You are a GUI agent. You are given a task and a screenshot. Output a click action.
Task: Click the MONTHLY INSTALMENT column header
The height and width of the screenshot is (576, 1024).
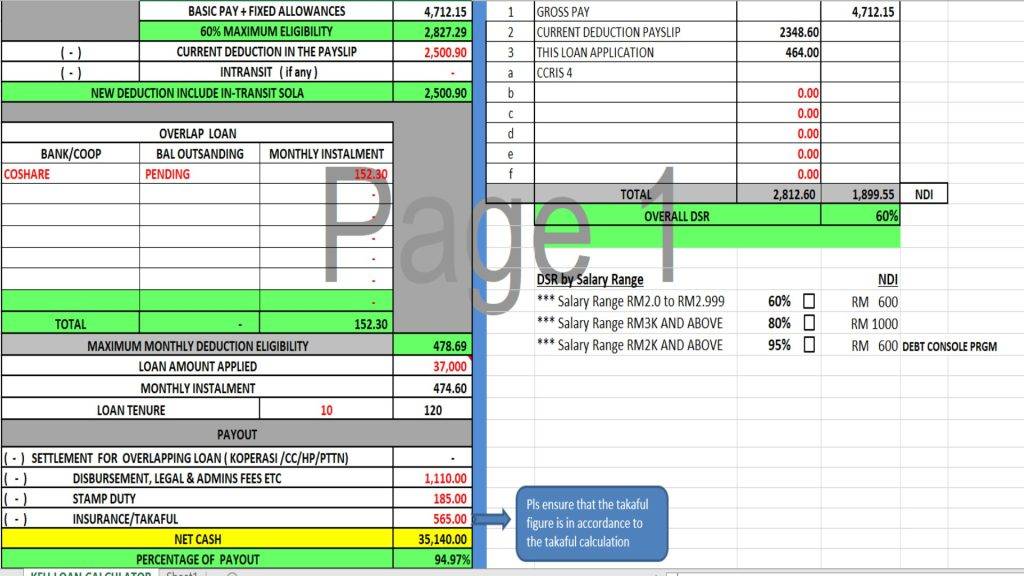(x=327, y=153)
